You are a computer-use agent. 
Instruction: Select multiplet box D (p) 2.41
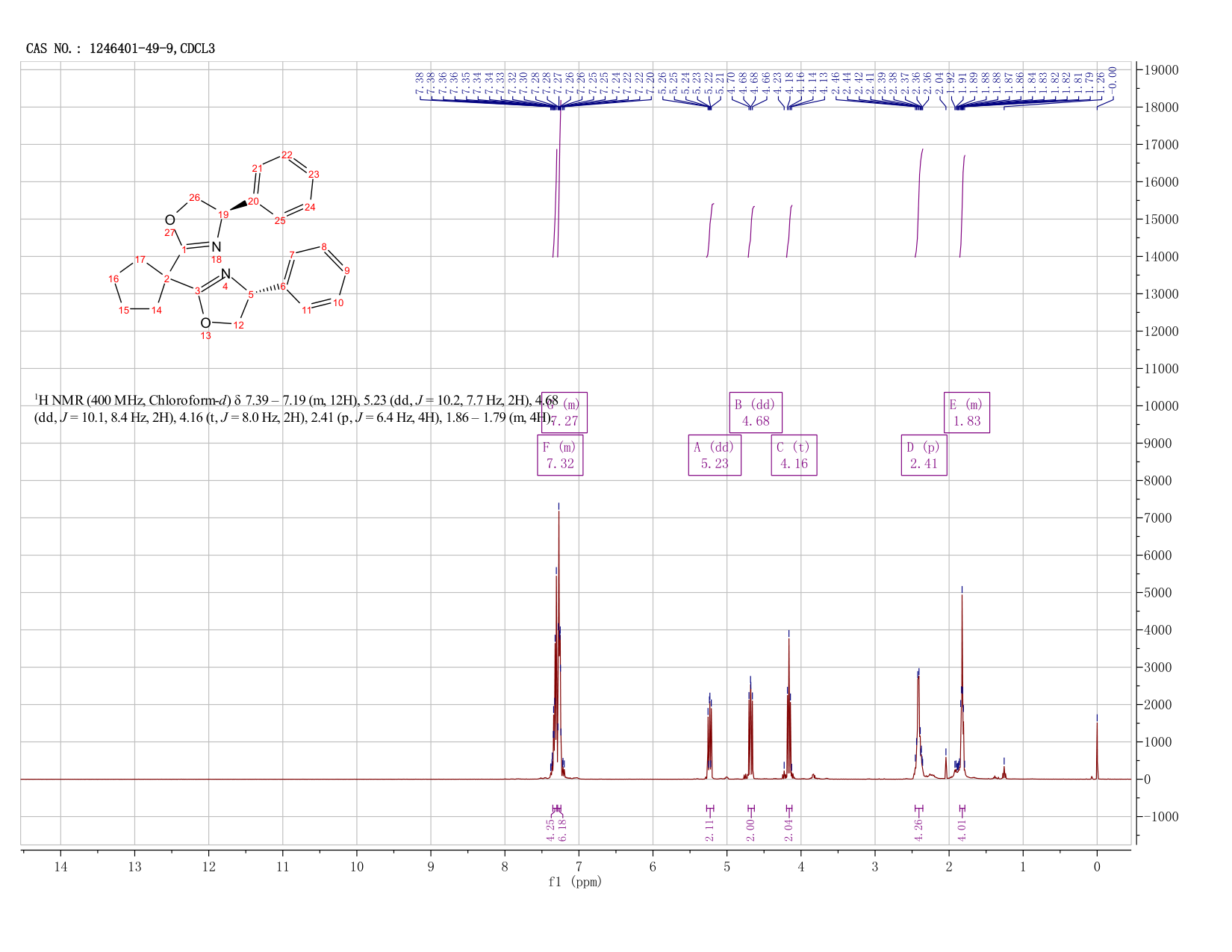click(x=924, y=455)
